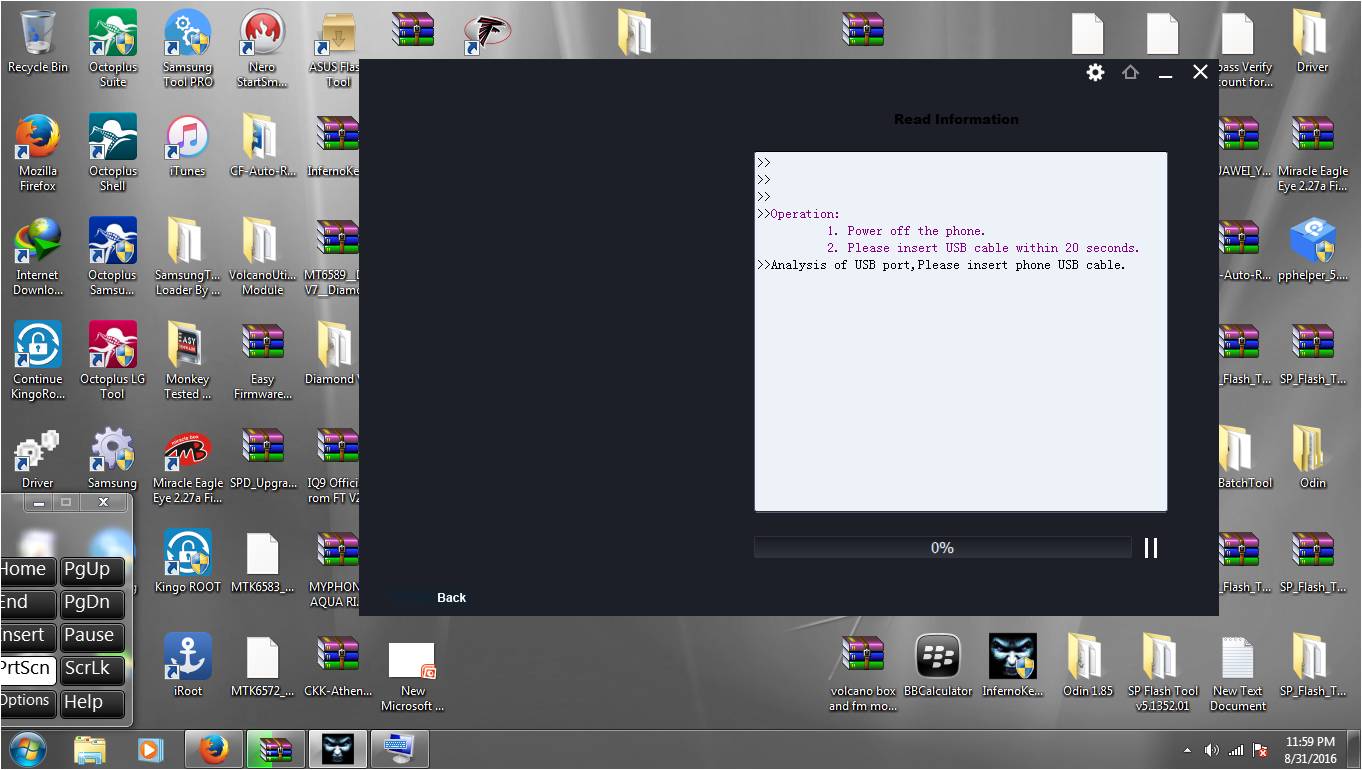
Task: Launch the Octoplus Shell shortcut
Action: click(x=113, y=152)
